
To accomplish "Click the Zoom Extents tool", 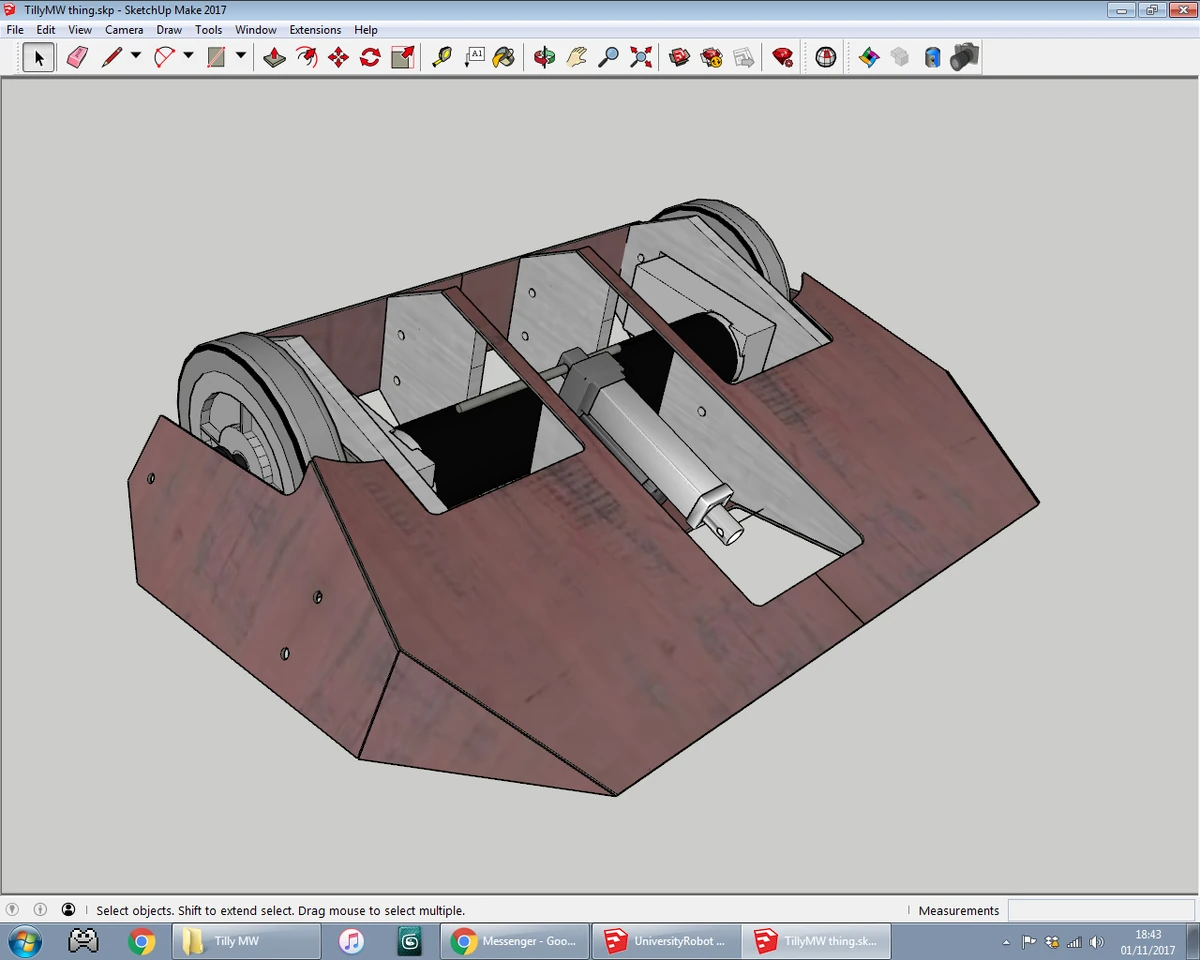I will pos(641,58).
